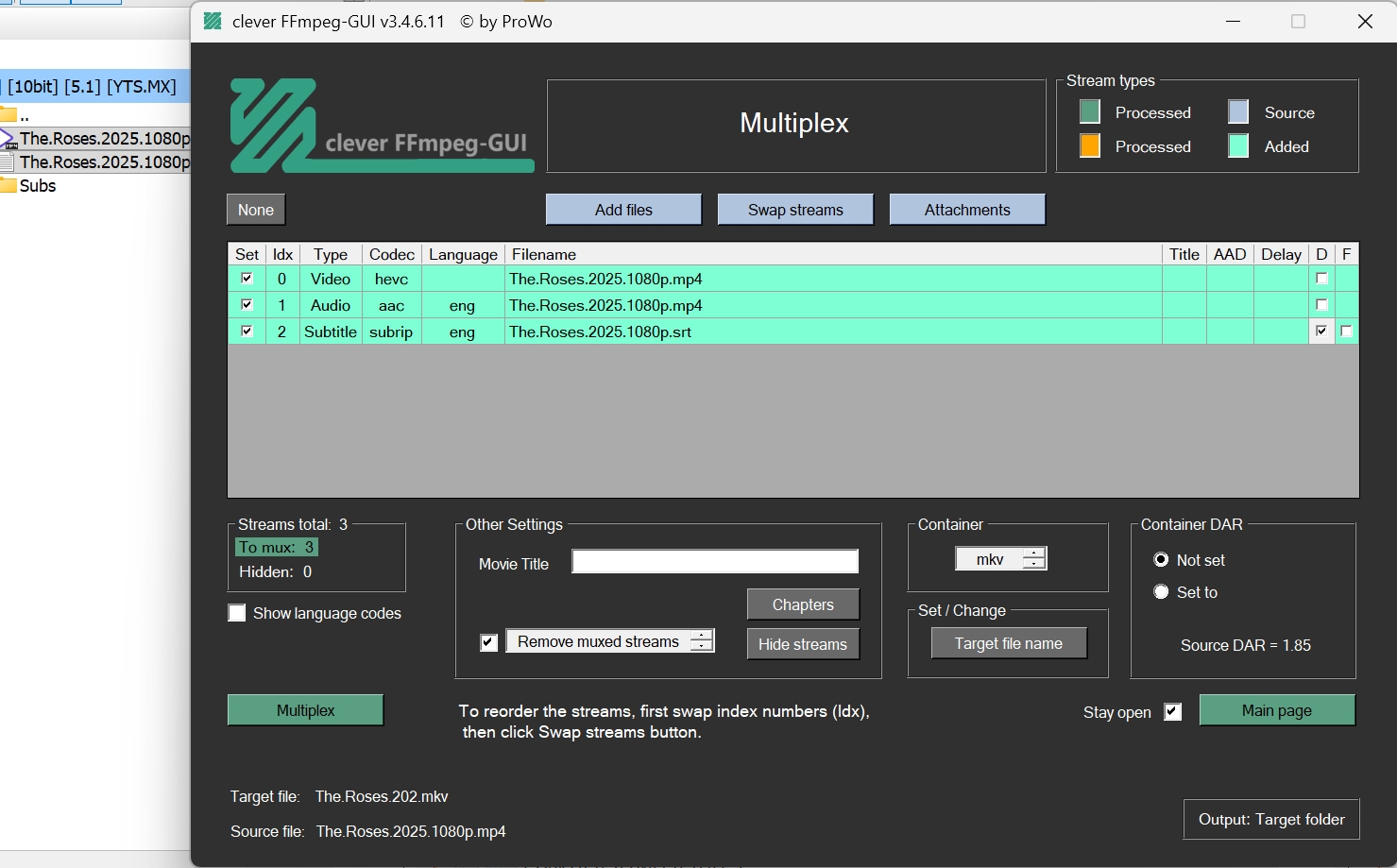This screenshot has height=868, width=1397.
Task: Click the Source color swatch
Action: [1238, 112]
